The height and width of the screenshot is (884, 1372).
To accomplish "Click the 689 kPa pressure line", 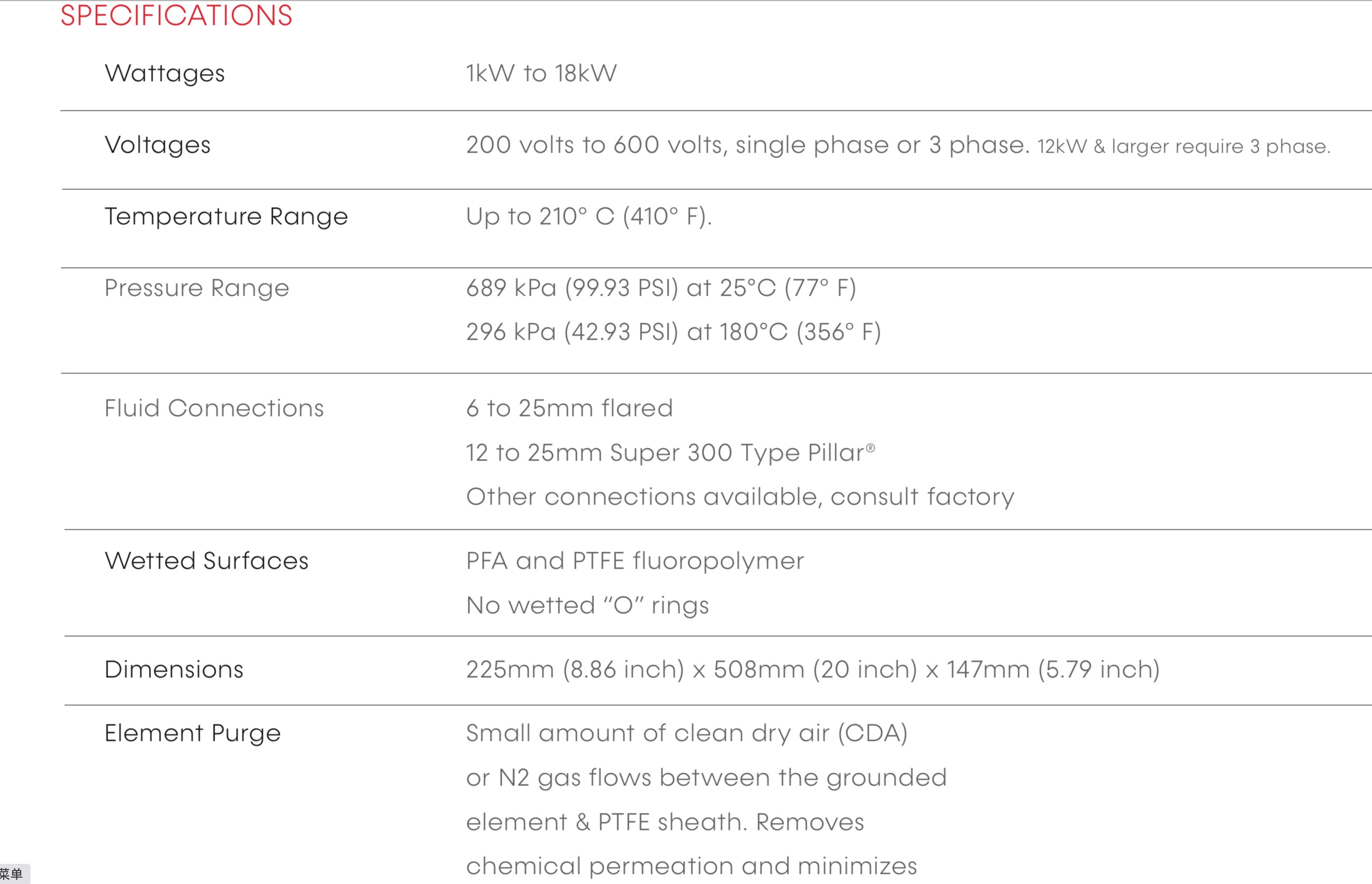I will click(x=661, y=288).
